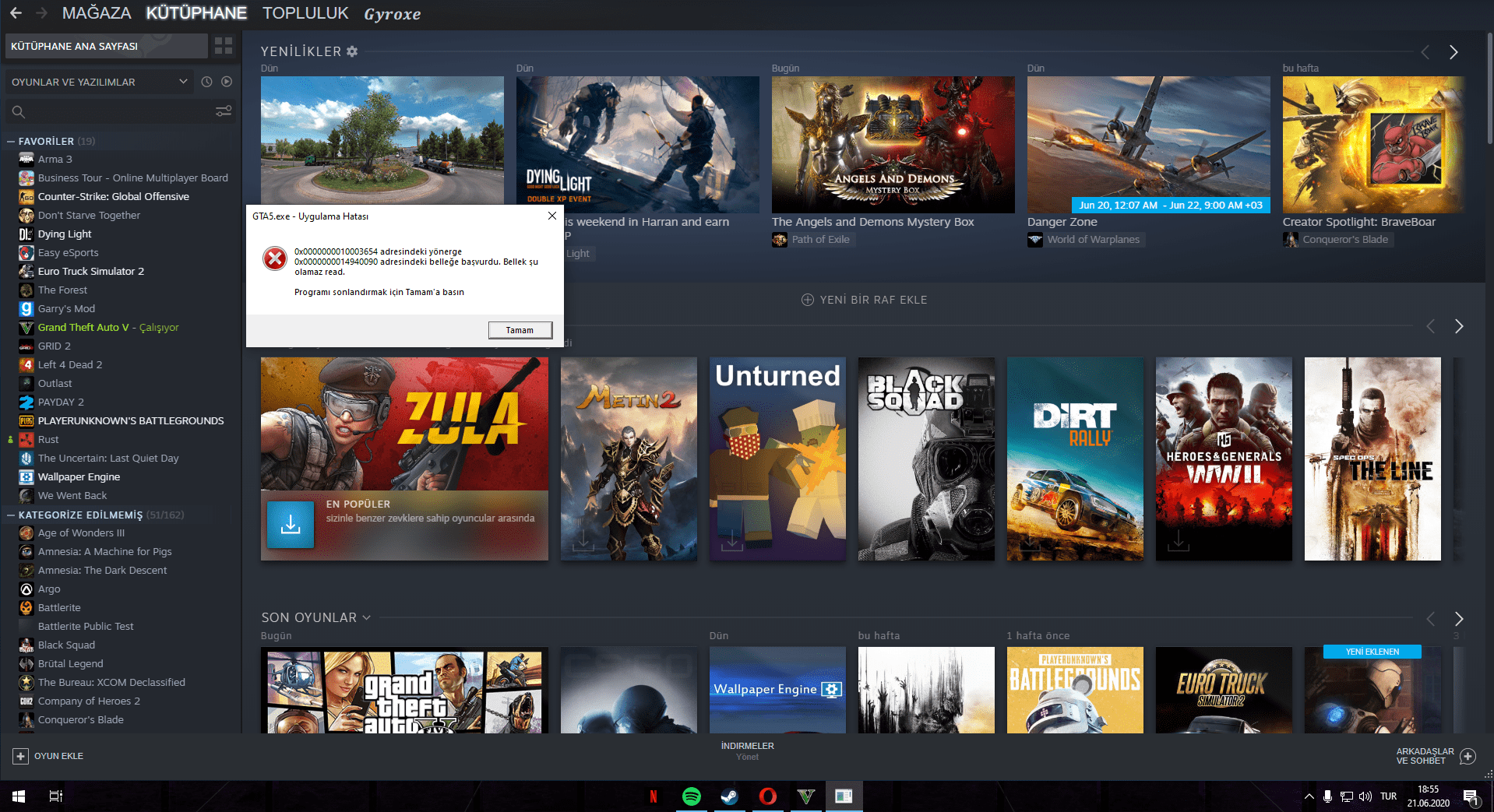This screenshot has height=812, width=1494.
Task: Open the Unturned game cover
Action: [777, 459]
